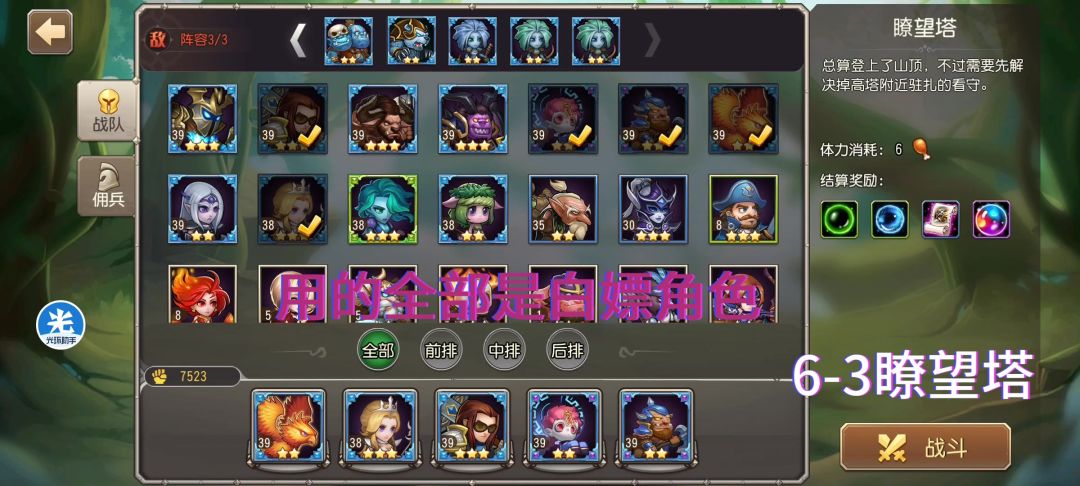Uncheck the blonde crowned princess hero
The width and height of the screenshot is (1080, 486).
293,209
